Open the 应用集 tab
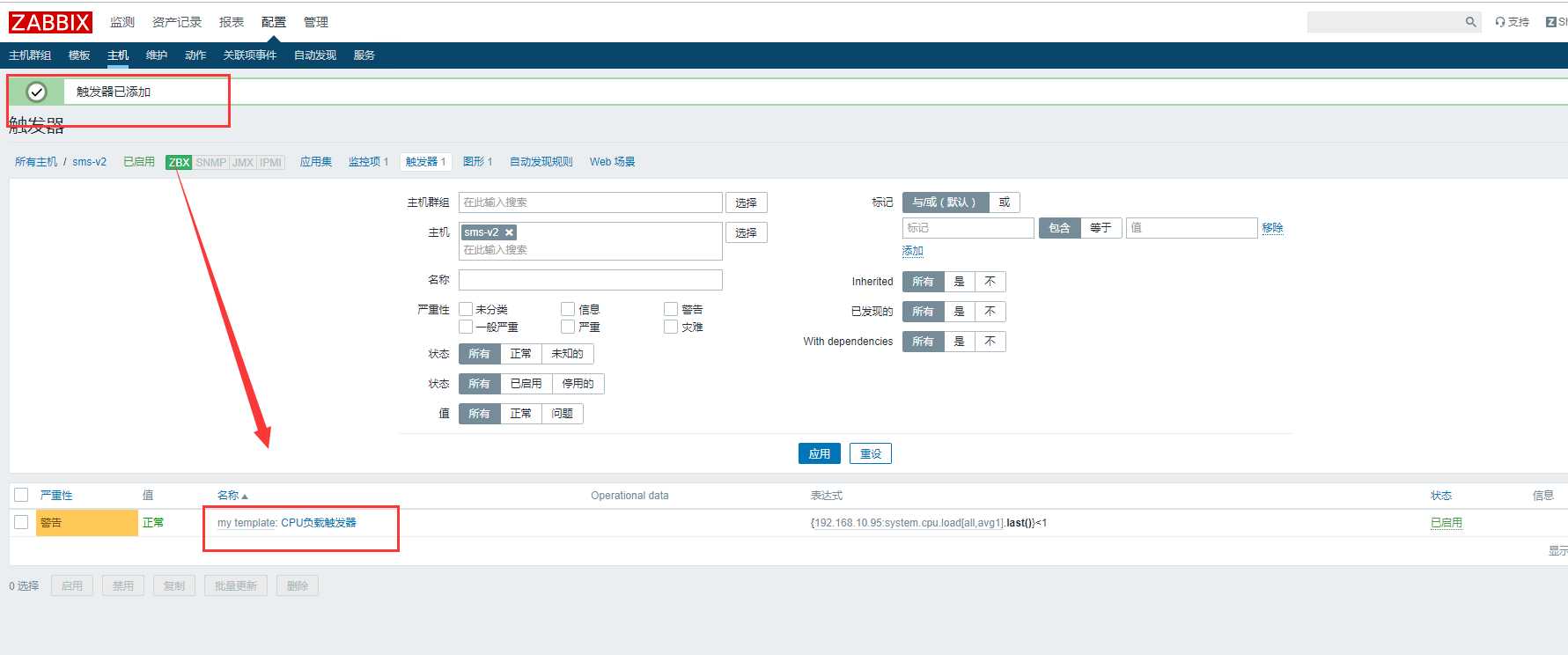The image size is (1568, 655). [x=316, y=162]
